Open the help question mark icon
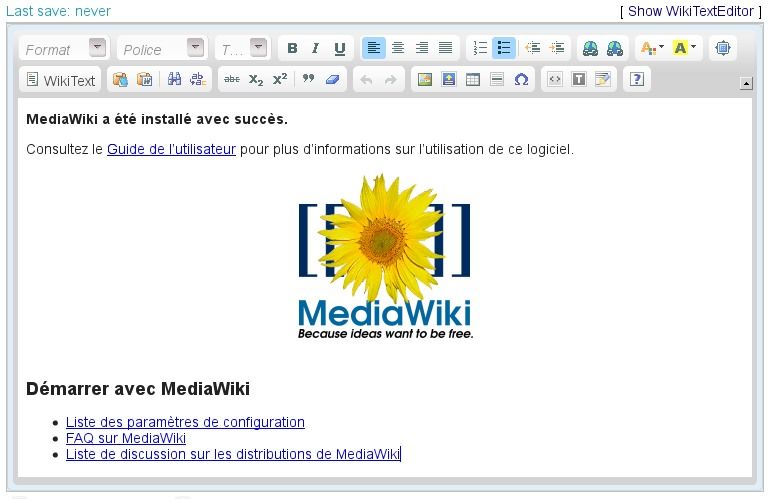Image resolution: width=771 pixels, height=499 pixels. pyautogui.click(x=637, y=80)
